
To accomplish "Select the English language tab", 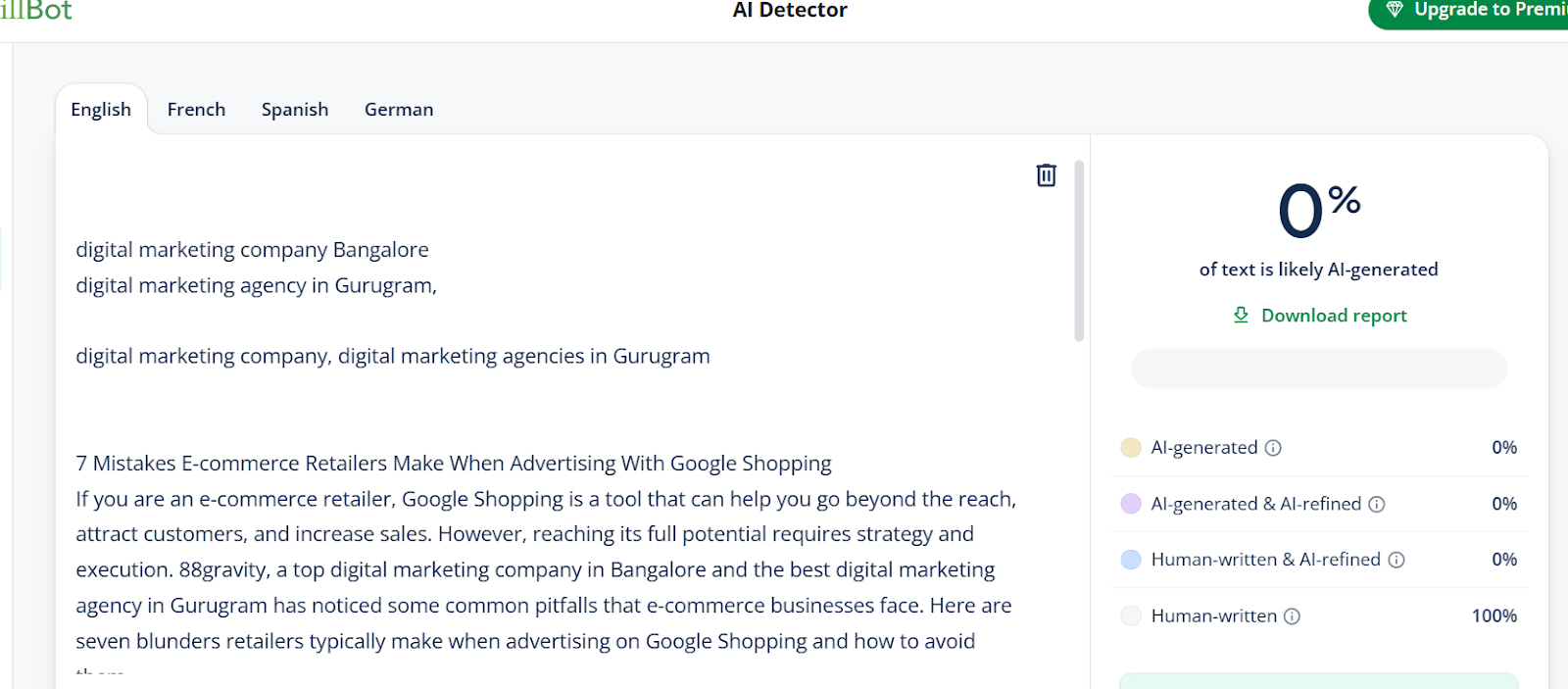I will coord(101,110).
